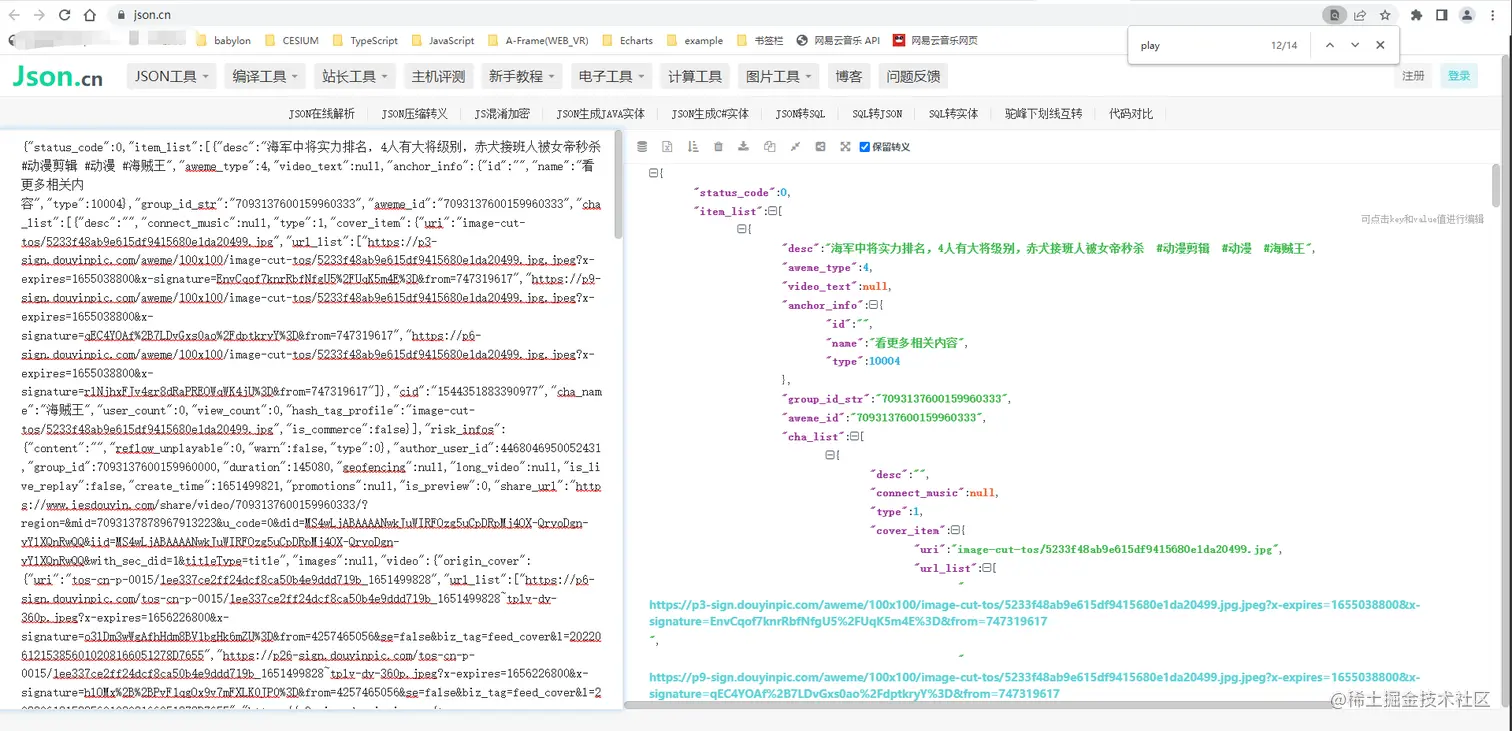
Task: Open the browser profile avatar
Action: tap(1467, 15)
